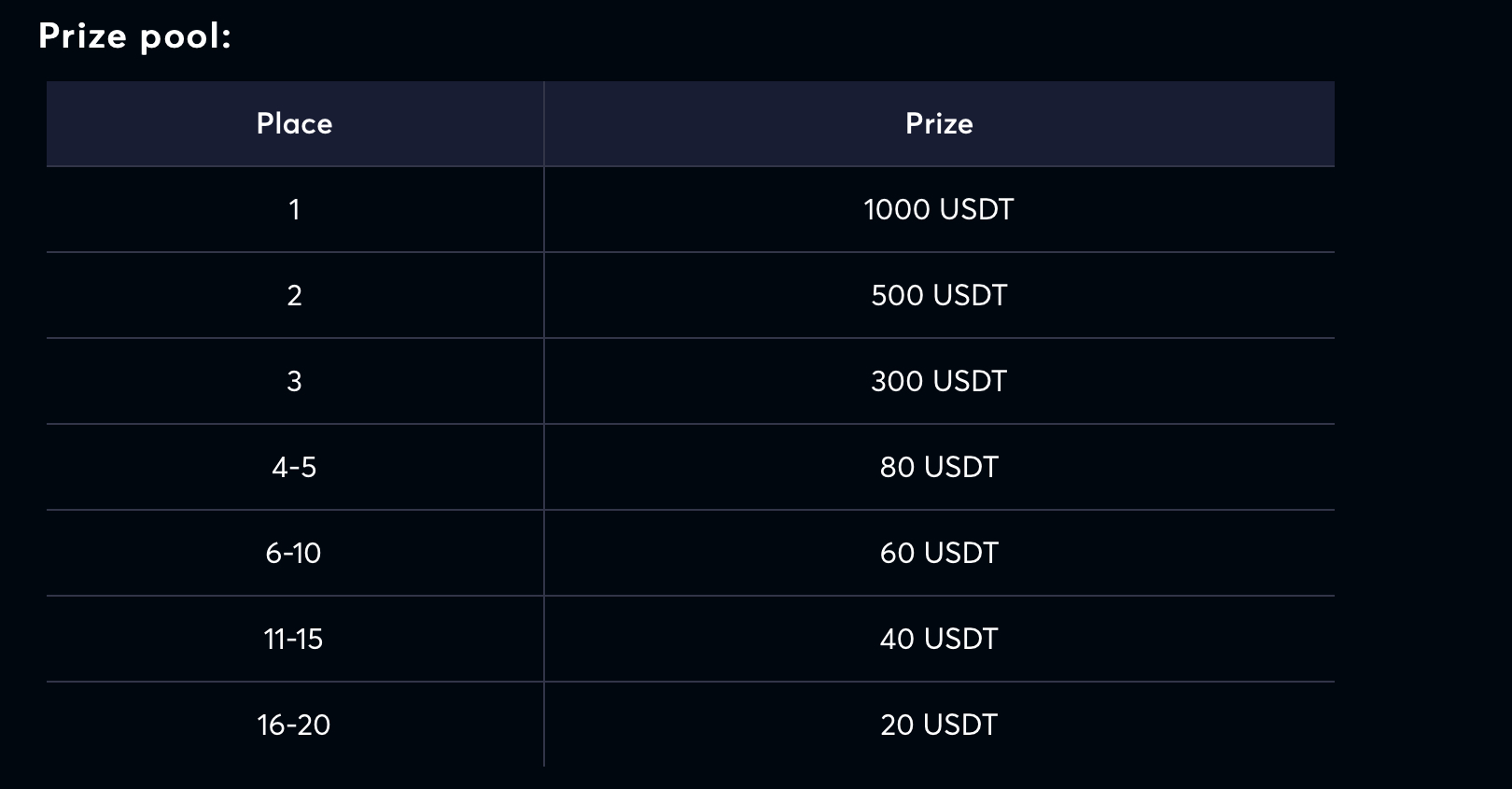Image resolution: width=1512 pixels, height=789 pixels.
Task: Click the 1000 USDT prize cell
Action: [939, 210]
